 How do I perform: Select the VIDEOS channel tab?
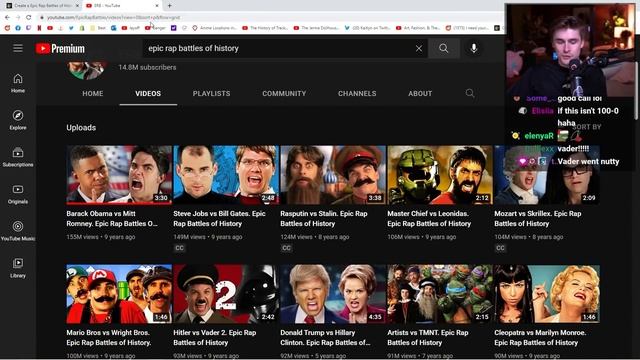click(x=148, y=93)
